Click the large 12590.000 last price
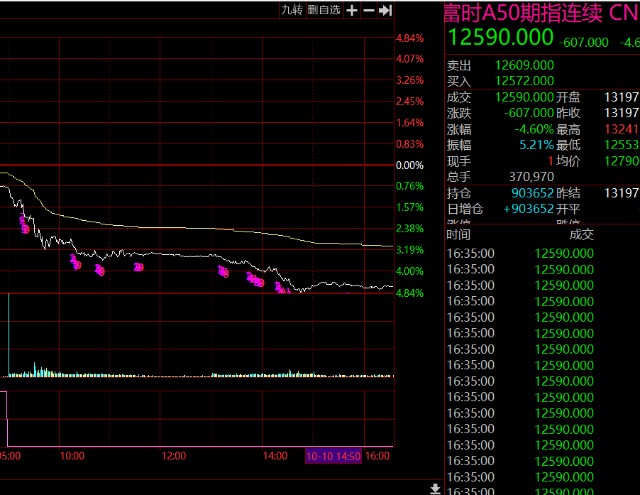This screenshot has width=640, height=495. [500, 38]
